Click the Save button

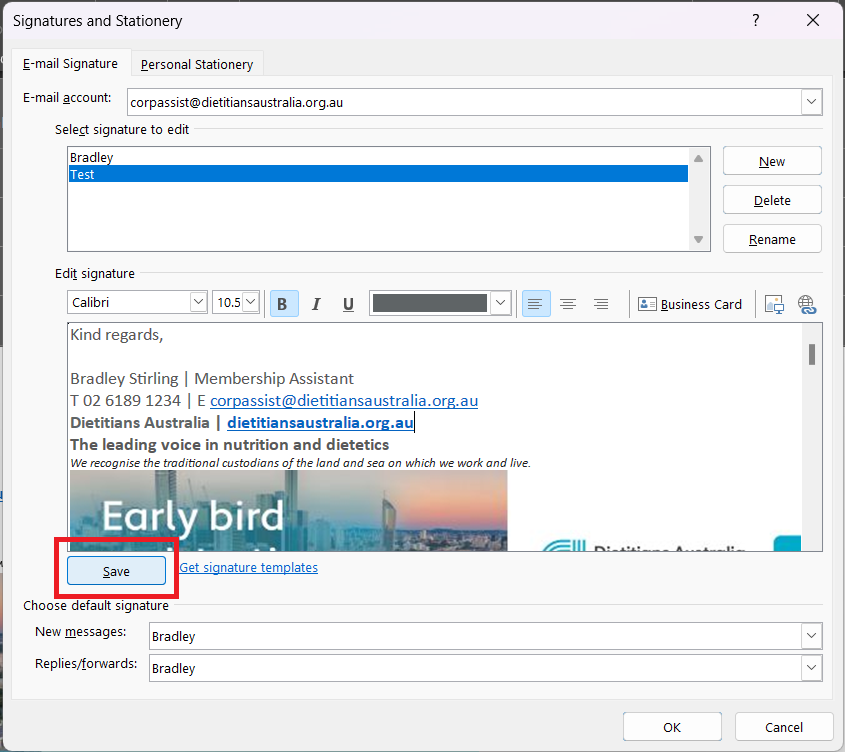pos(116,570)
